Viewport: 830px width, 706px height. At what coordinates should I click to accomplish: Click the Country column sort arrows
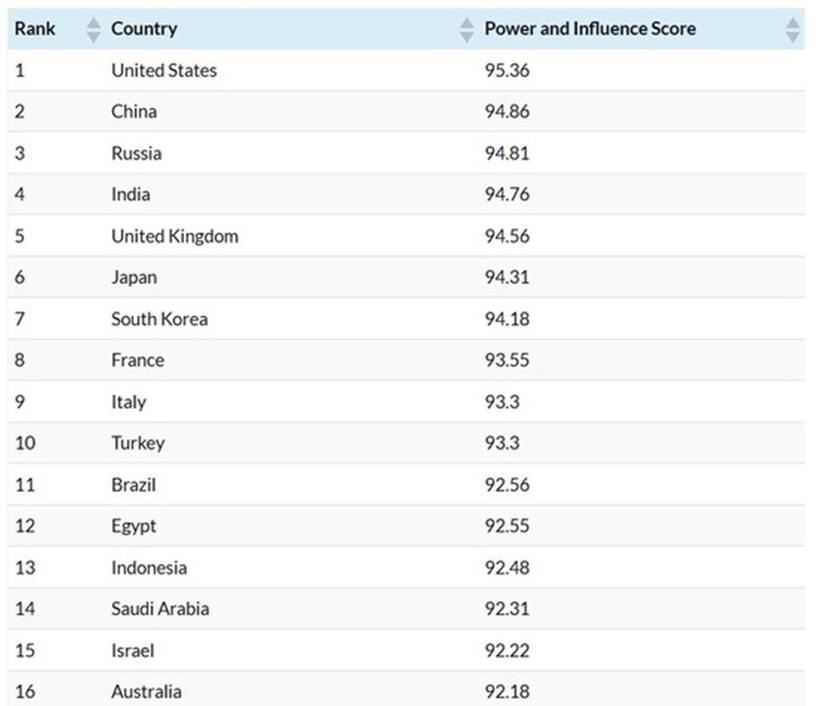[467, 29]
